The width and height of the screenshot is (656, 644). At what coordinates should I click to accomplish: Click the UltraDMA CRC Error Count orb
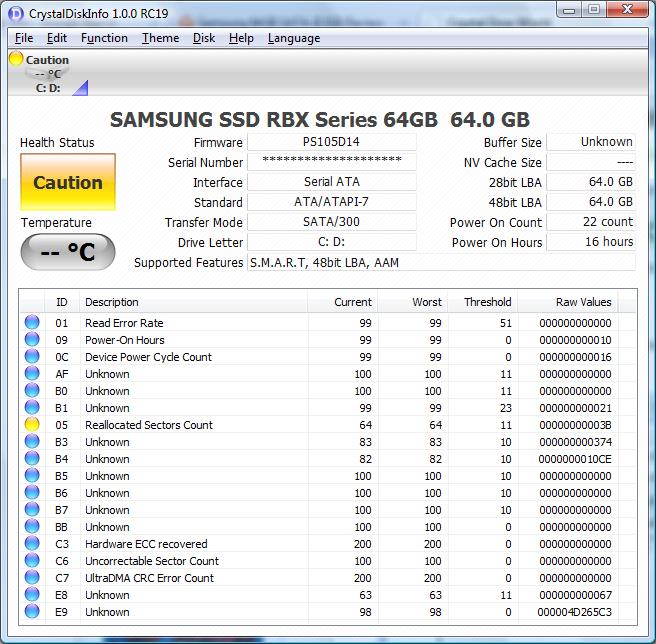(32, 577)
